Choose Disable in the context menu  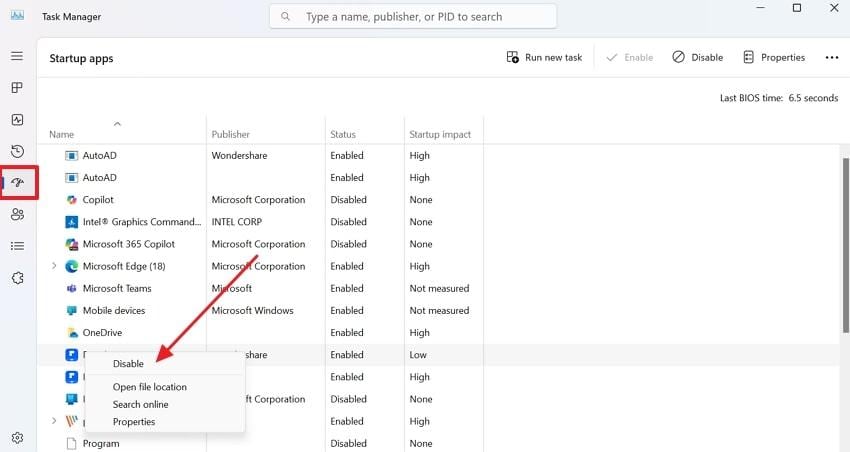128,364
